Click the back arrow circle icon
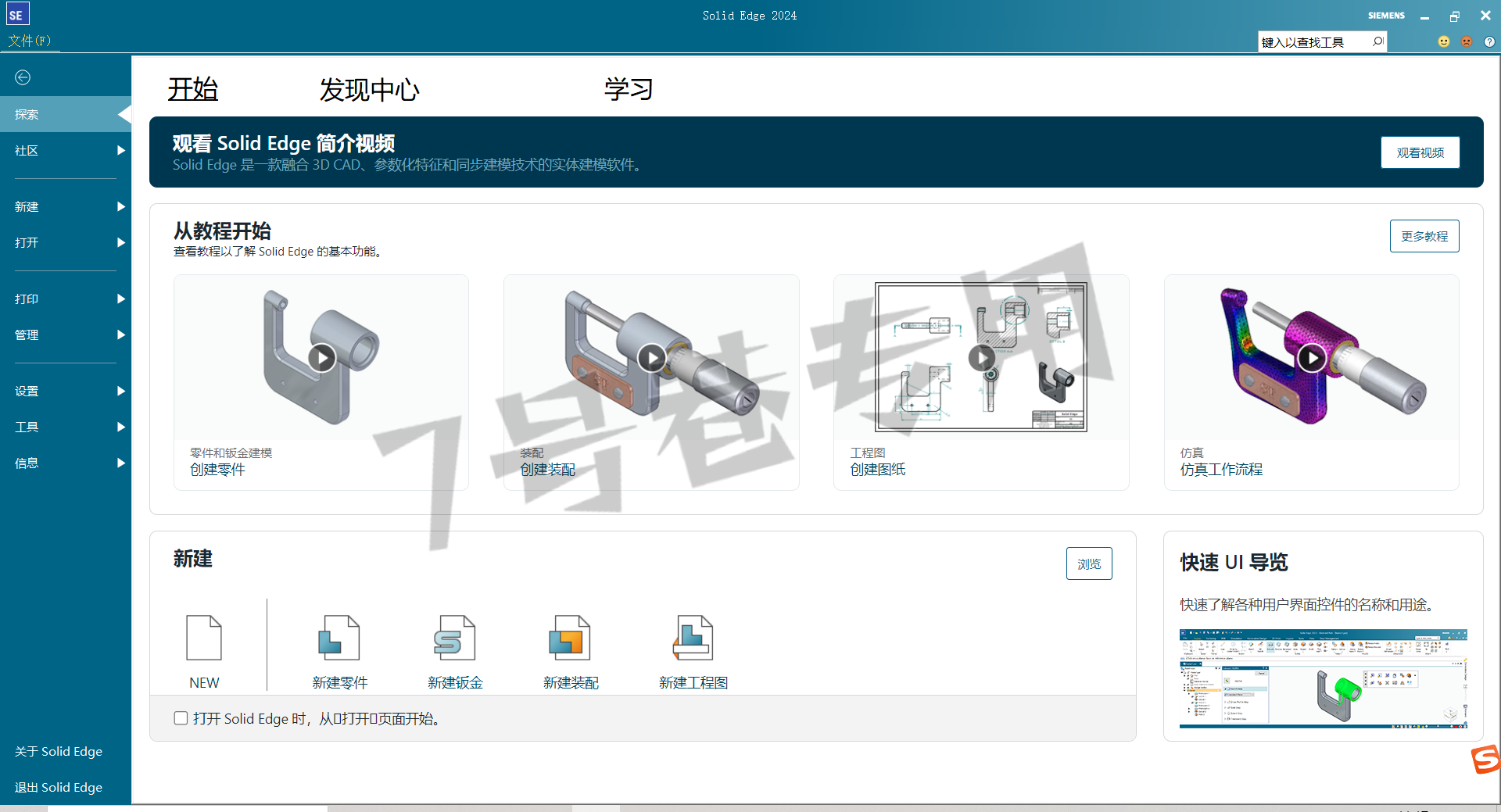The image size is (1501, 812). point(23,77)
